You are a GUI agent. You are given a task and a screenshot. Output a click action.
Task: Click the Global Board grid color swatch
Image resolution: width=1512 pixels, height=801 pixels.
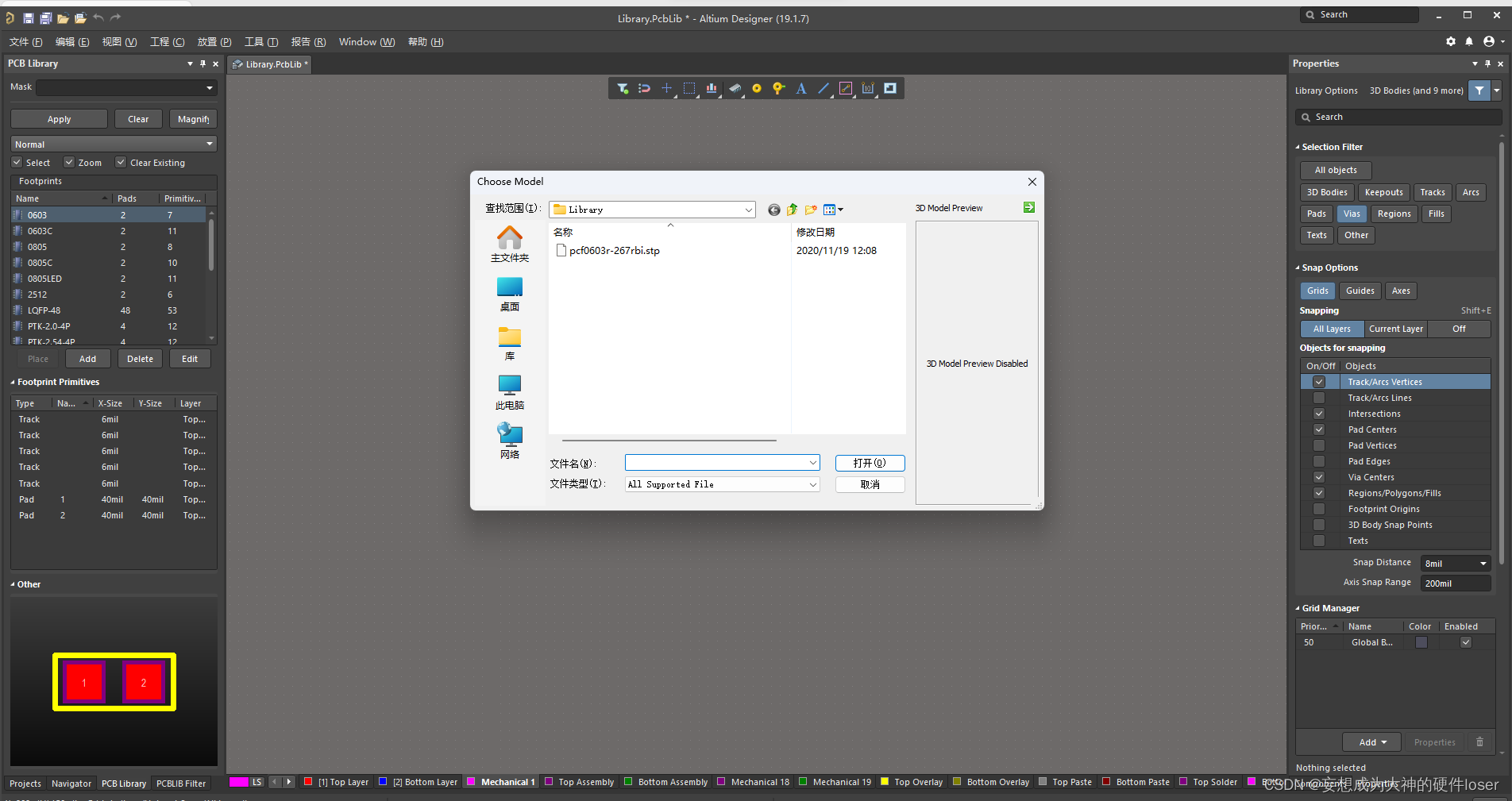click(x=1421, y=642)
